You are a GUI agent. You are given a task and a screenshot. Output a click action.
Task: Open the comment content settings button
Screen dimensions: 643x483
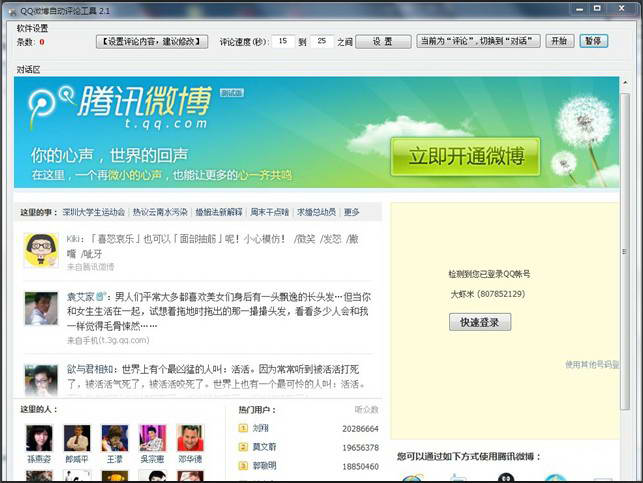[152, 41]
